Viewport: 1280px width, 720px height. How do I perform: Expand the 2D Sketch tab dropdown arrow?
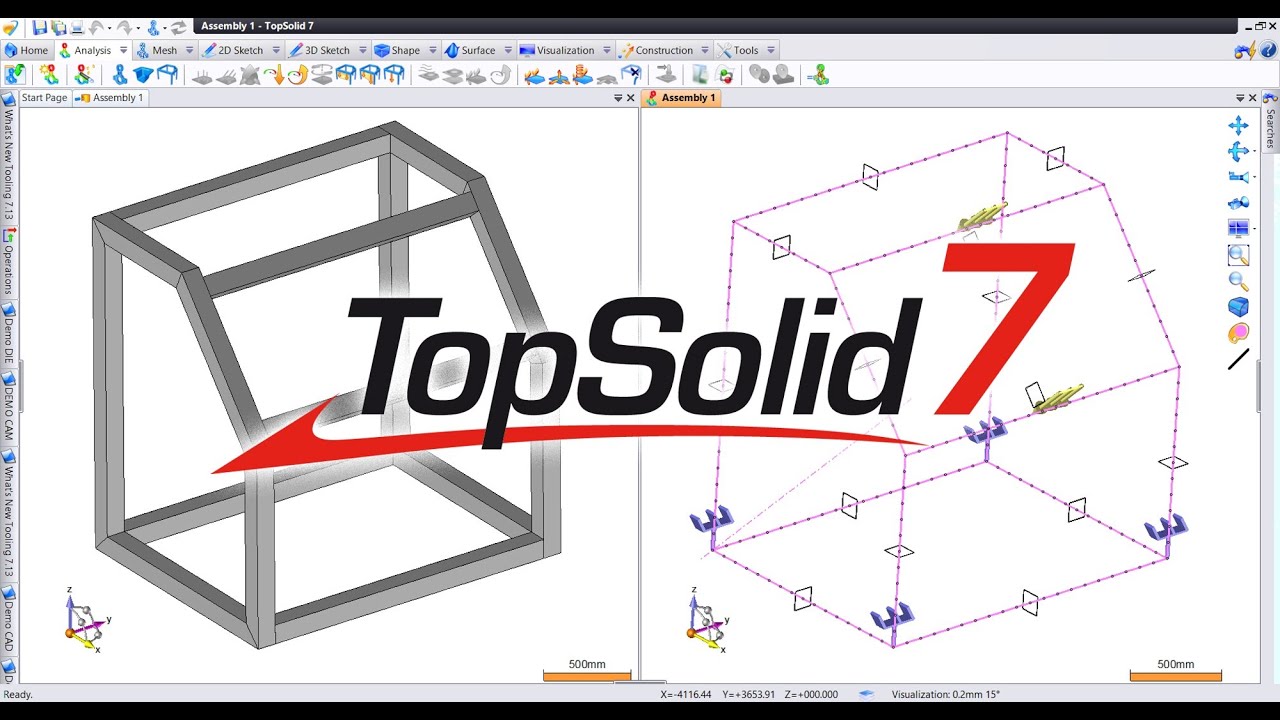point(274,50)
